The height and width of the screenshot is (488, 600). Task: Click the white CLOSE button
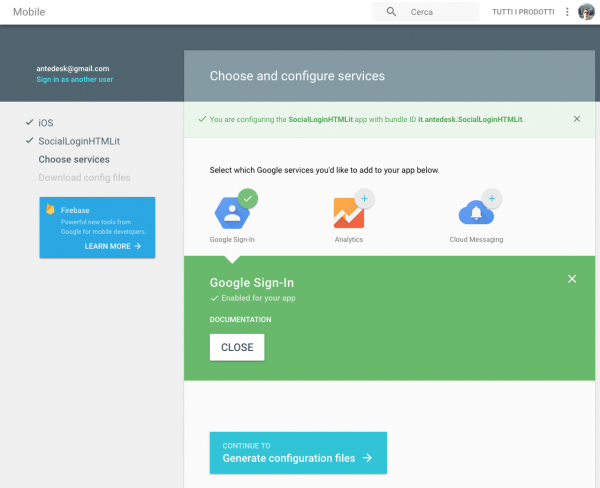[x=237, y=347]
